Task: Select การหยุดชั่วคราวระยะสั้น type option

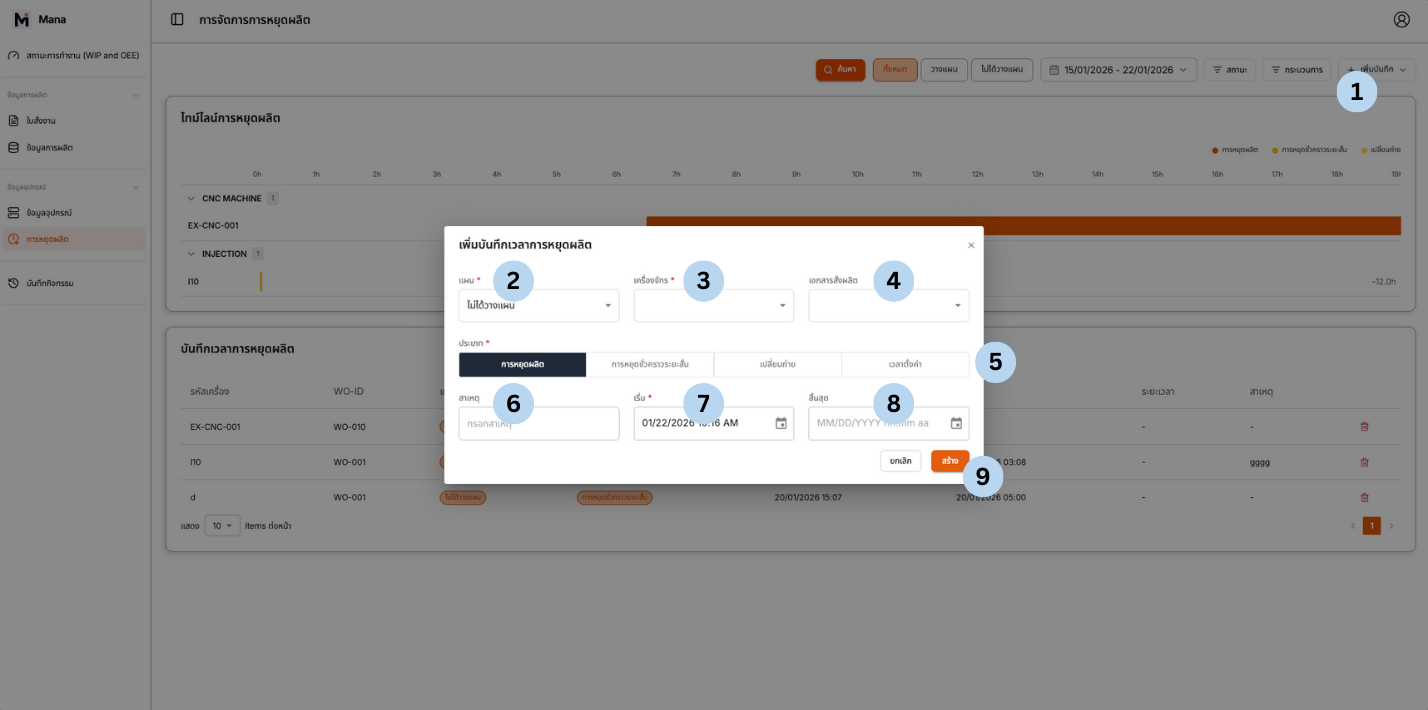Action: coord(649,365)
